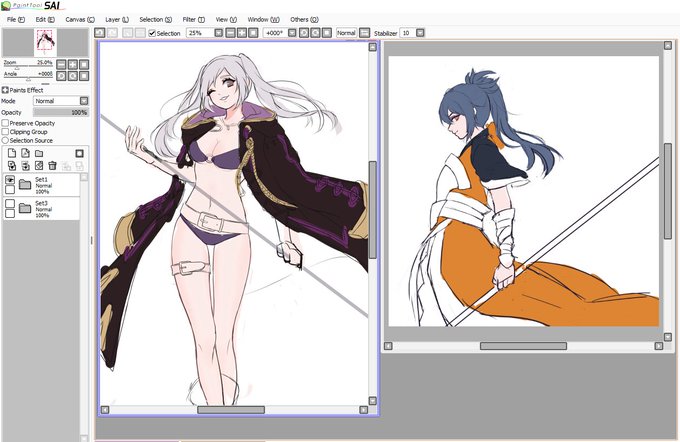Click navigator panel reset zoom button

coord(84,65)
